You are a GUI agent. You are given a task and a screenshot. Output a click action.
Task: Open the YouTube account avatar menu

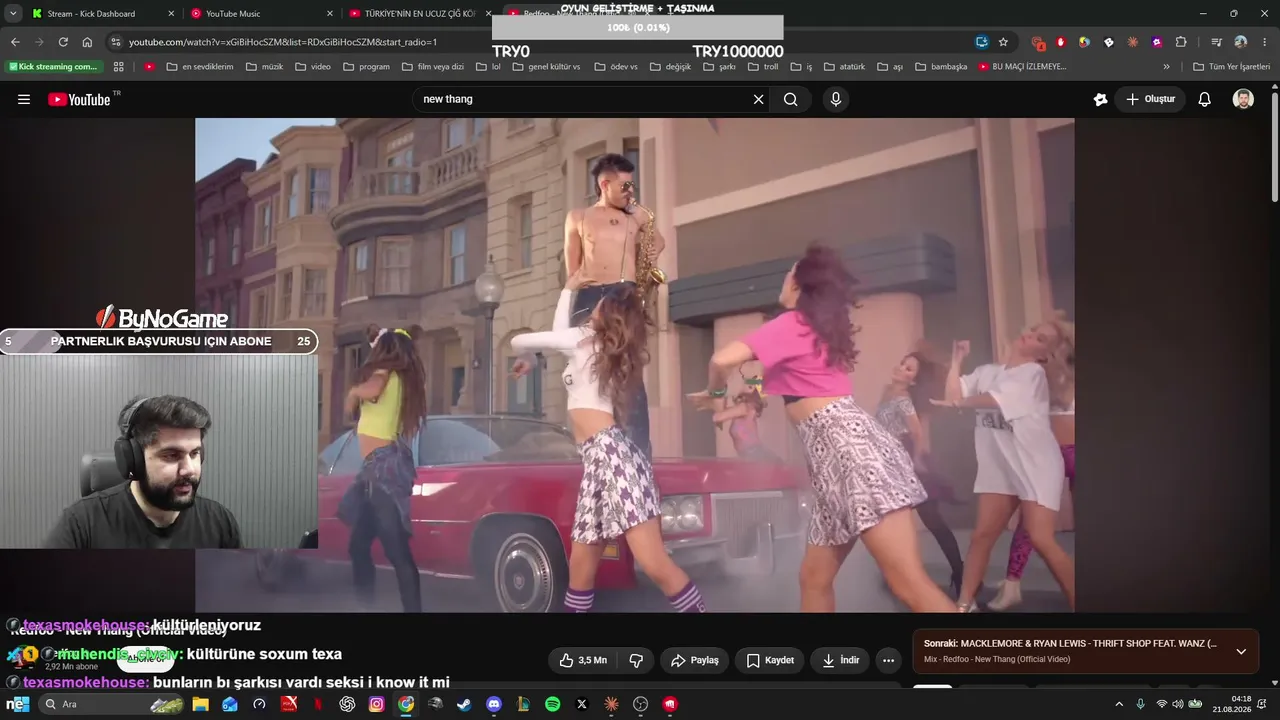pos(1243,99)
